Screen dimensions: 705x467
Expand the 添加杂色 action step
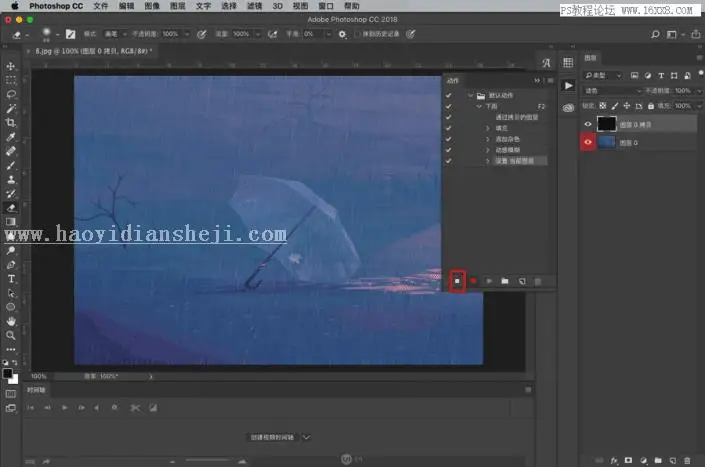click(x=488, y=139)
